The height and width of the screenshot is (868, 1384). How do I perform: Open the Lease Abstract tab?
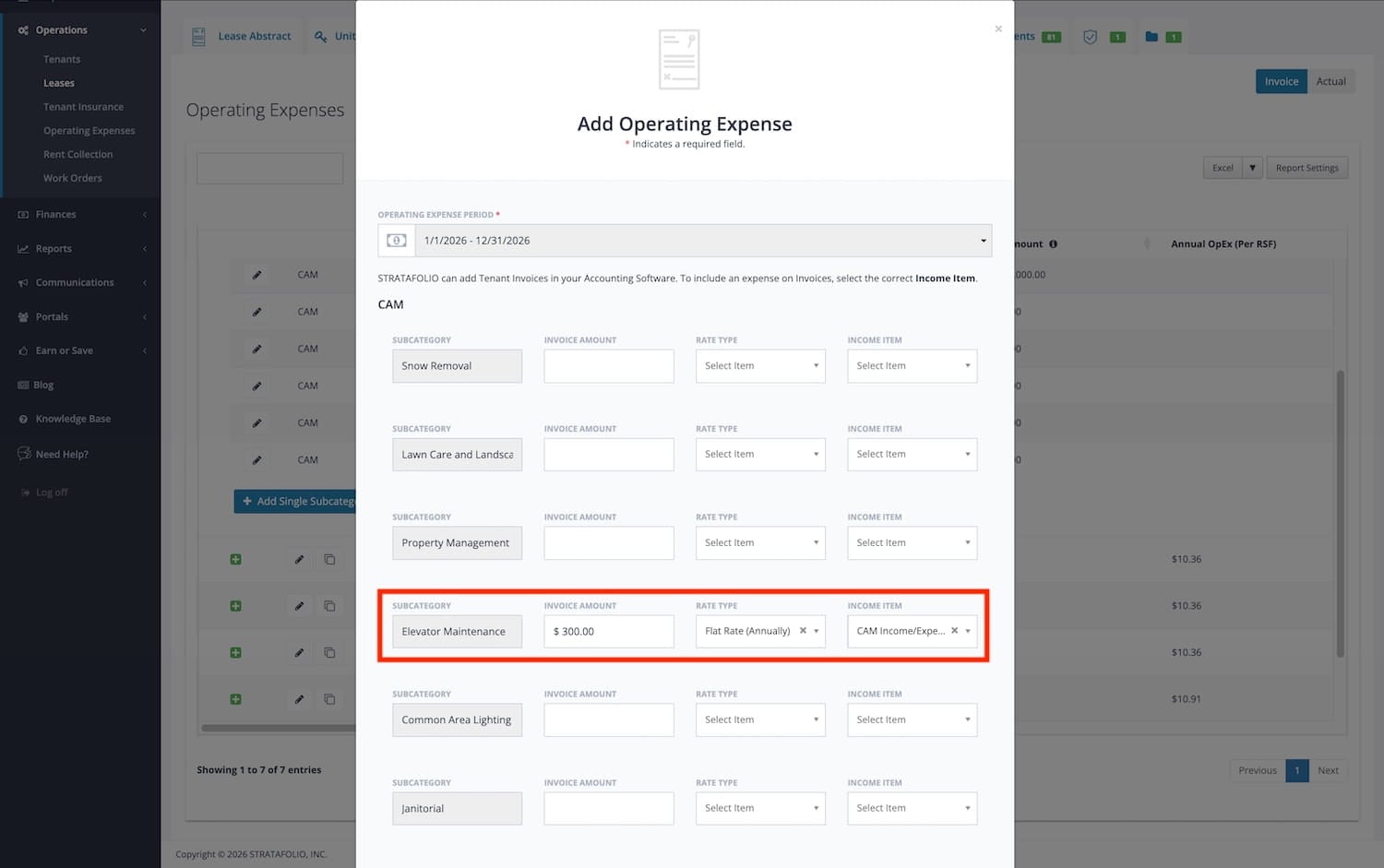[x=243, y=37]
